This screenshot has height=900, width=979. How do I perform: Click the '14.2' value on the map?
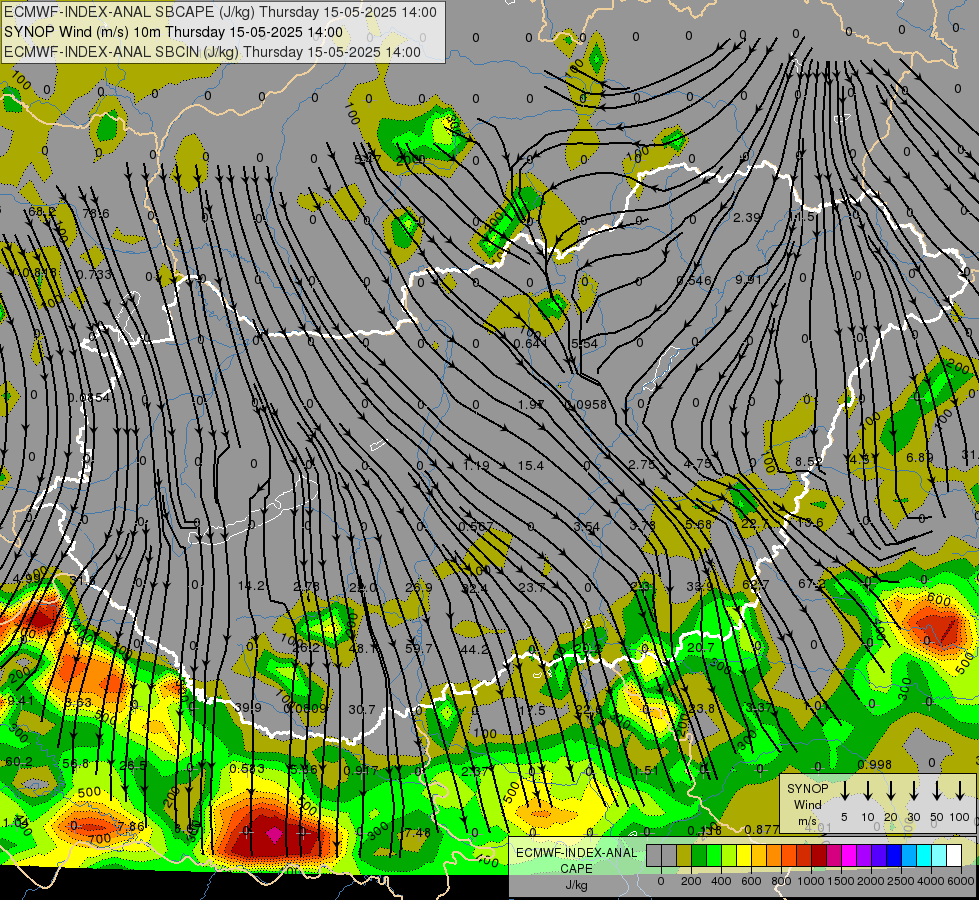coord(252,586)
